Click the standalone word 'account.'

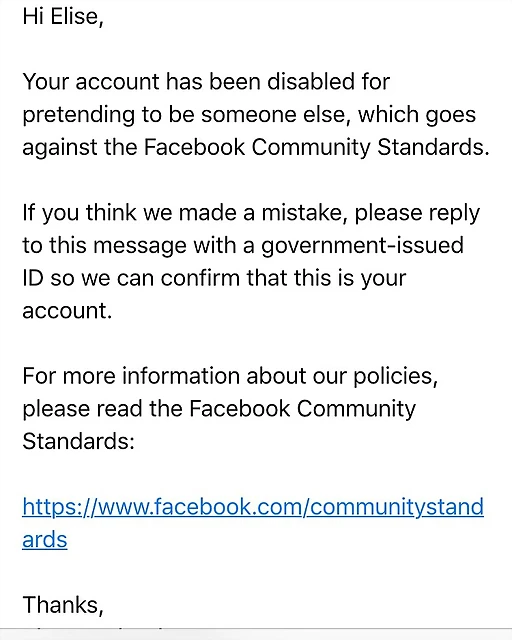click(67, 311)
